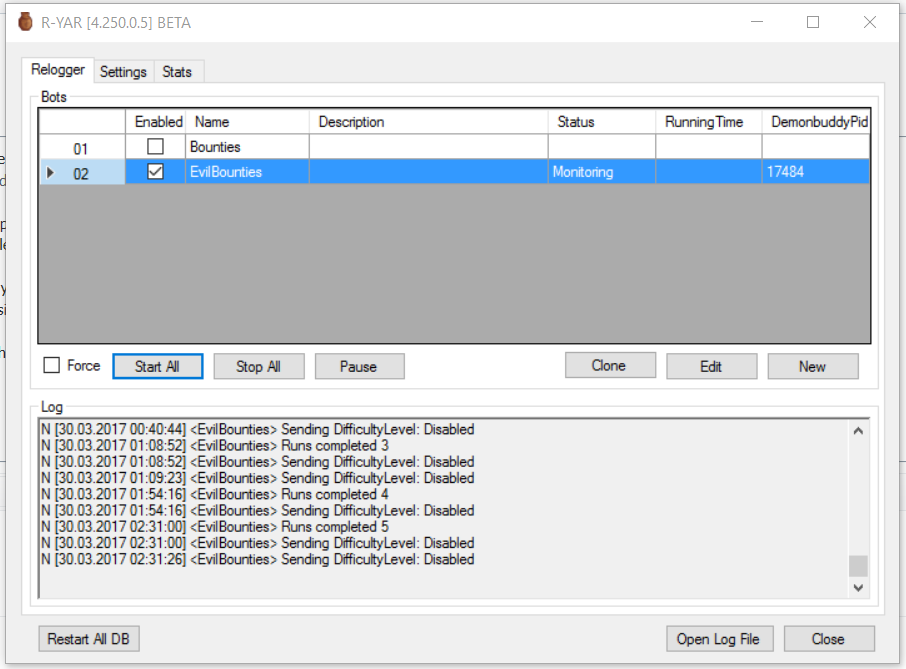Sort by the Name column header
This screenshot has height=669, width=906.
247,122
